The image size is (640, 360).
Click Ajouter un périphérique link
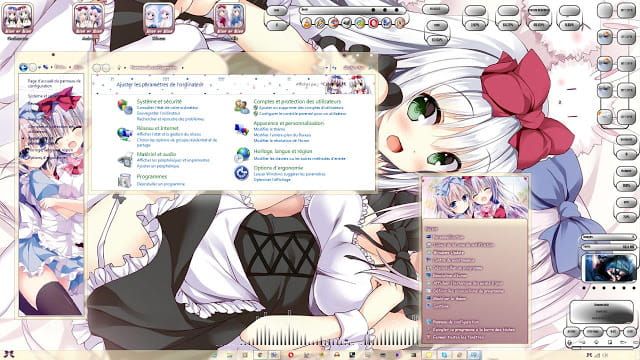[x=158, y=166]
